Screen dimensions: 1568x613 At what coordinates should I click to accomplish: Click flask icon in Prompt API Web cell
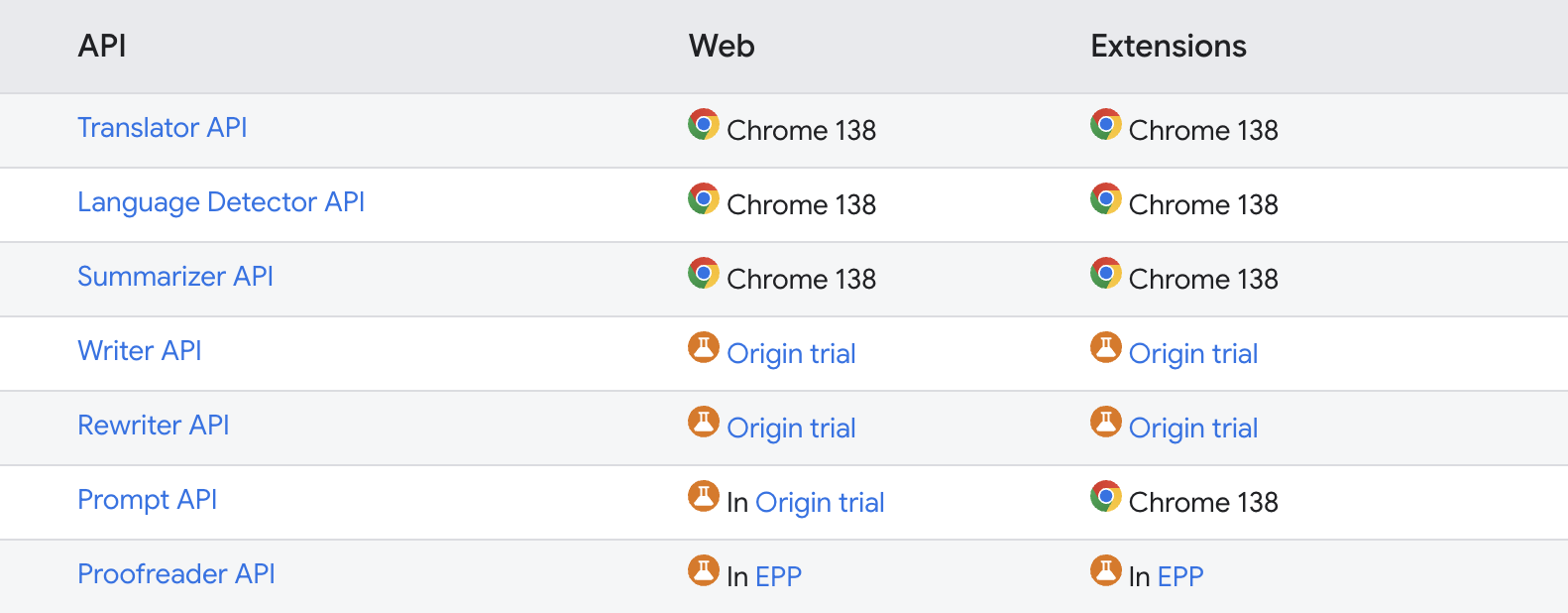coord(704,496)
